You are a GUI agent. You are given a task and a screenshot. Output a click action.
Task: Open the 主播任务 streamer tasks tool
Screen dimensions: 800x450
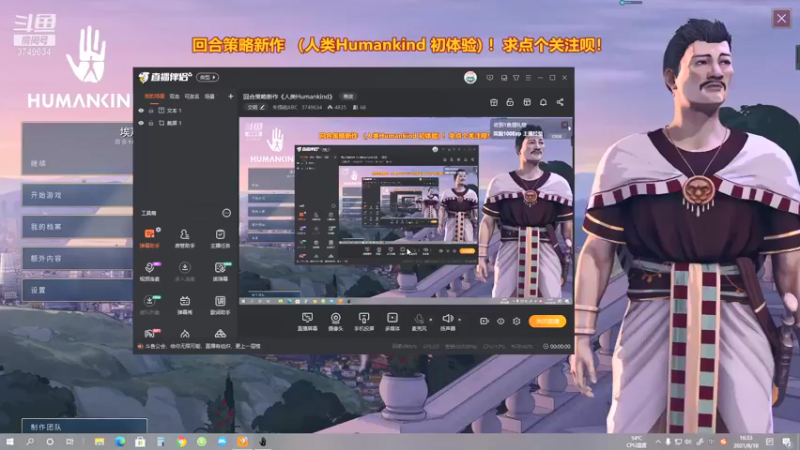tap(220, 238)
